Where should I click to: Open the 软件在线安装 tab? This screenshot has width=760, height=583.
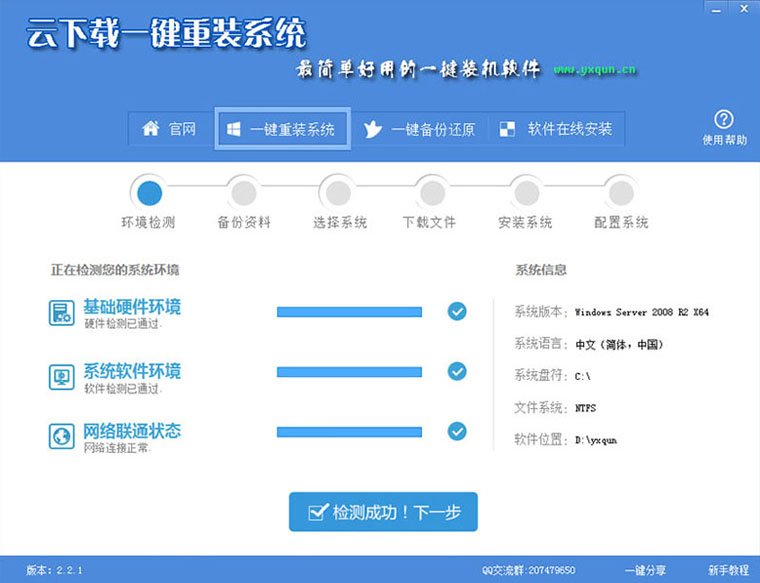pos(558,129)
